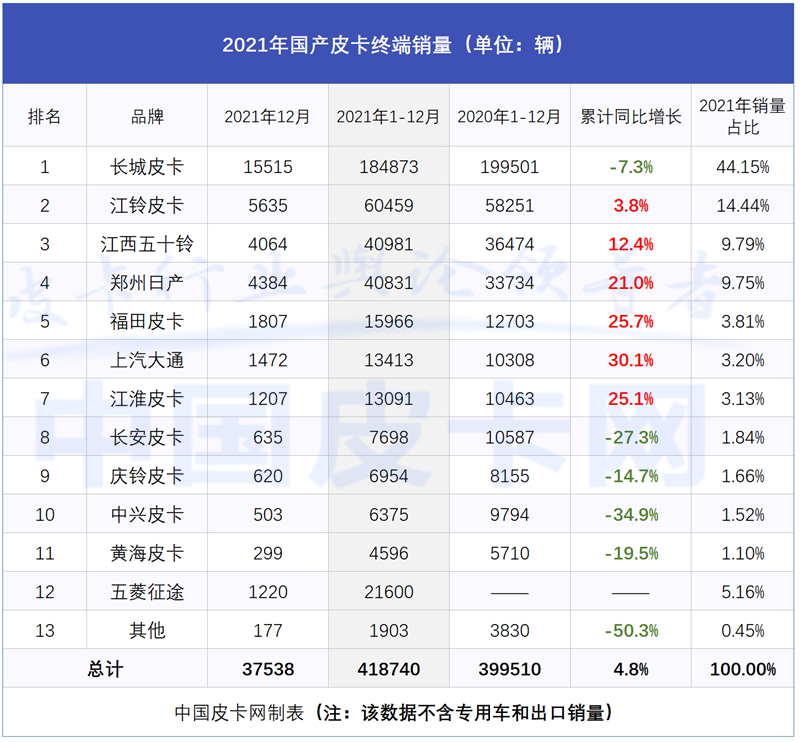This screenshot has width=800, height=742.
Task: Select share value '14.44%'
Action: [742, 206]
